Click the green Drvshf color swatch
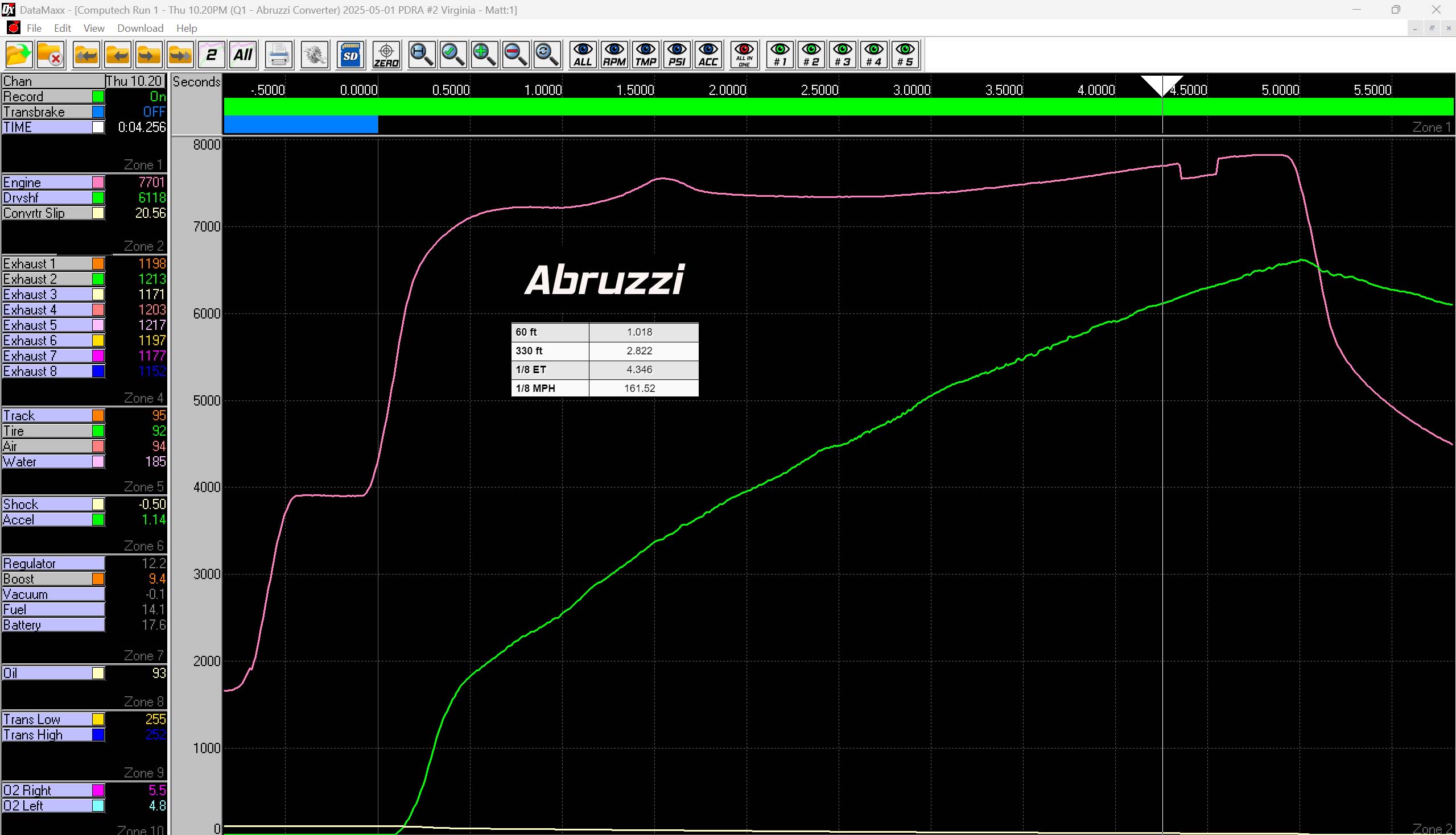1456x835 pixels. [98, 198]
